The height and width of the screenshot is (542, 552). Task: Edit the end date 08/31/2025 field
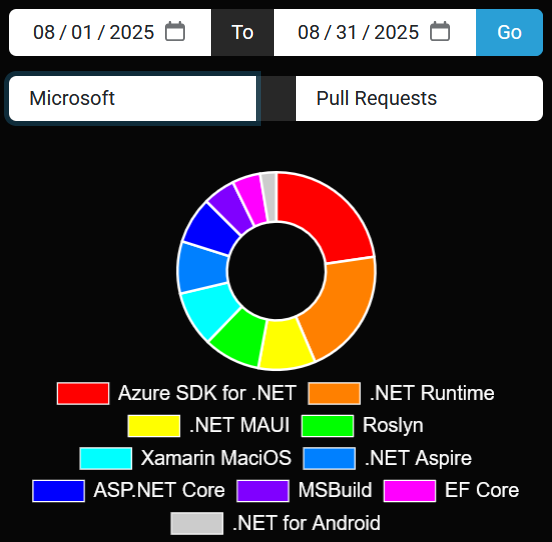(375, 32)
